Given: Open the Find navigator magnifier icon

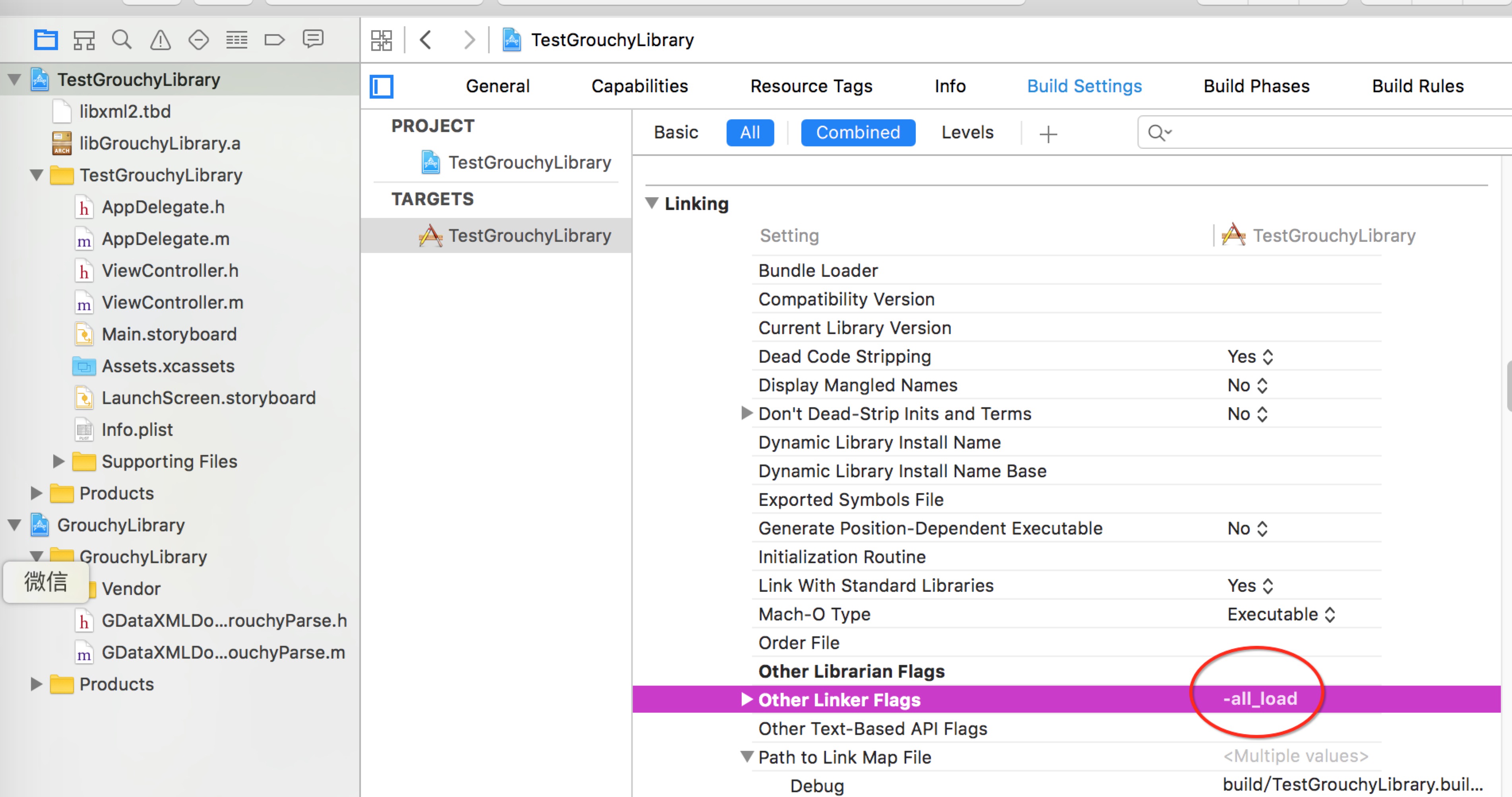Looking at the screenshot, I should coord(122,40).
